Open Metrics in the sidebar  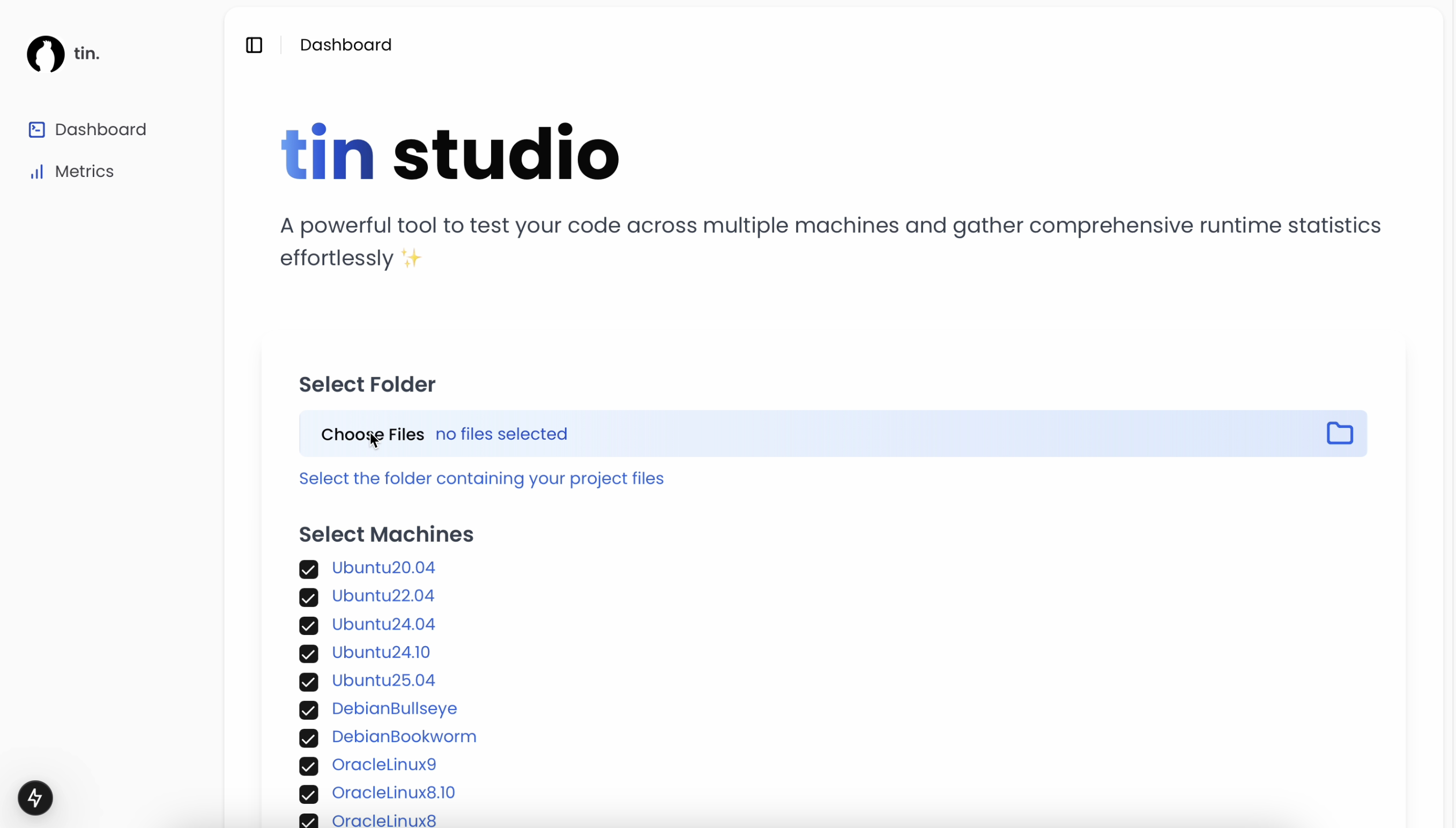click(x=84, y=172)
